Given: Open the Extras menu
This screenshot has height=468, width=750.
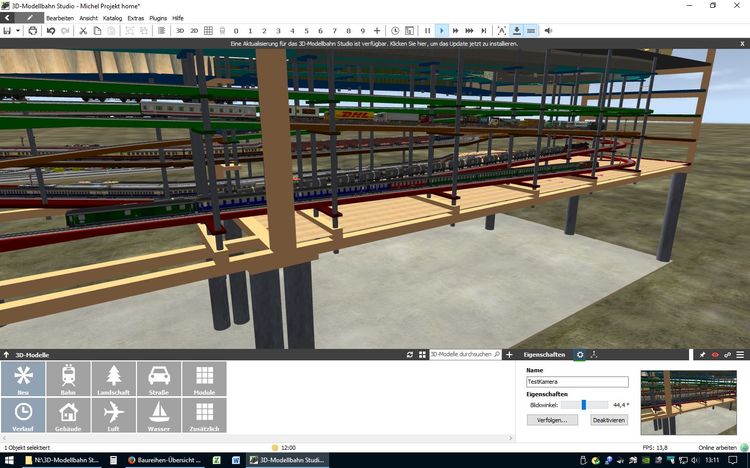Looking at the screenshot, I should click(136, 18).
